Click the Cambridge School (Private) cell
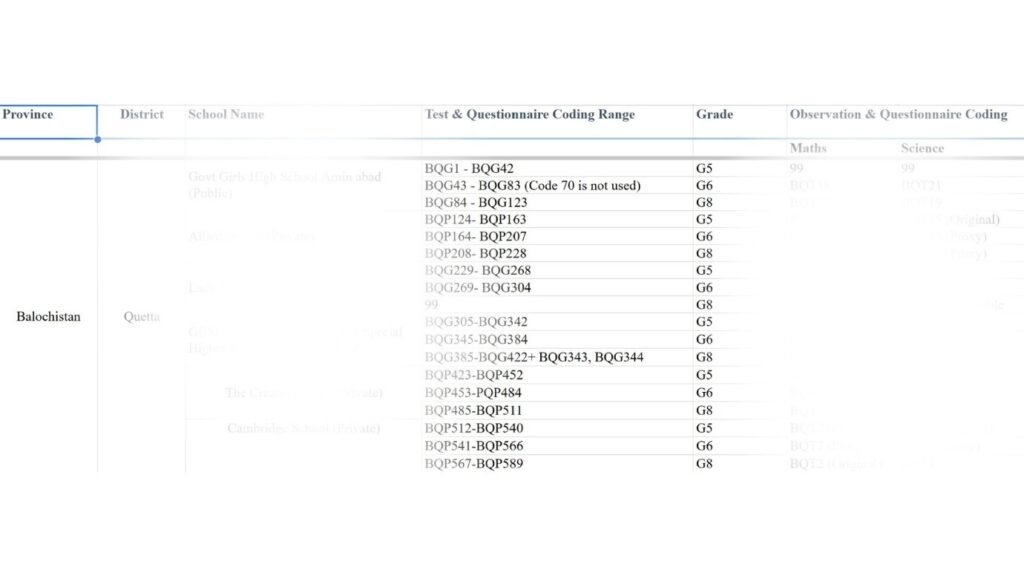Image resolution: width=1024 pixels, height=576 pixels. point(303,428)
